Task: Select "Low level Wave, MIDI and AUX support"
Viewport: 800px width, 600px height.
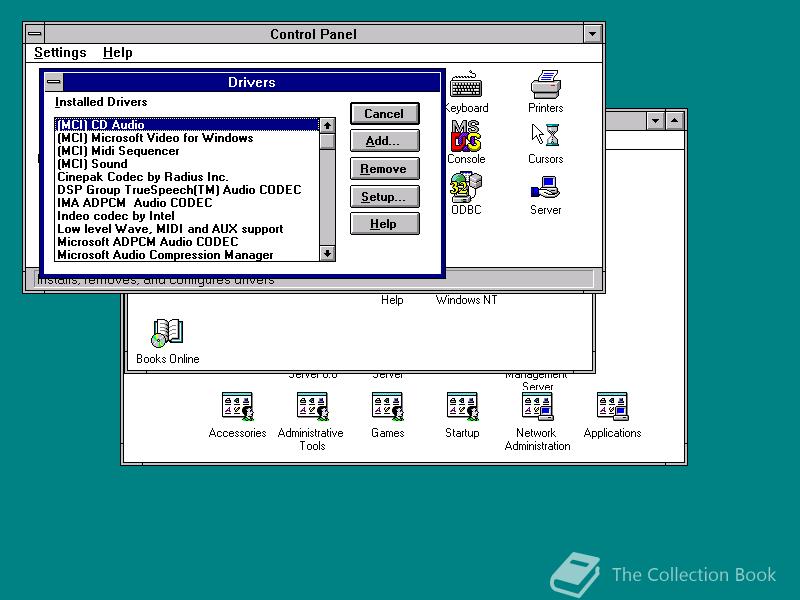Action: (187, 229)
